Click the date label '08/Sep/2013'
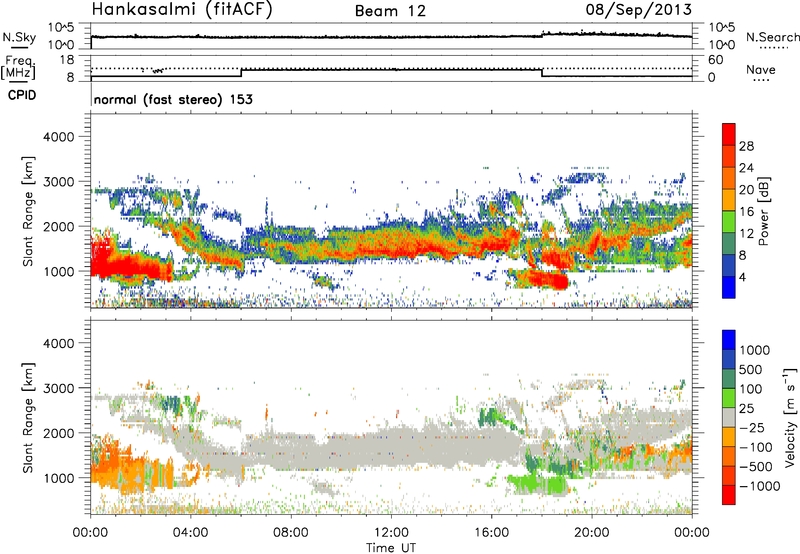Screen dimensions: 800x554 pyautogui.click(x=638, y=9)
